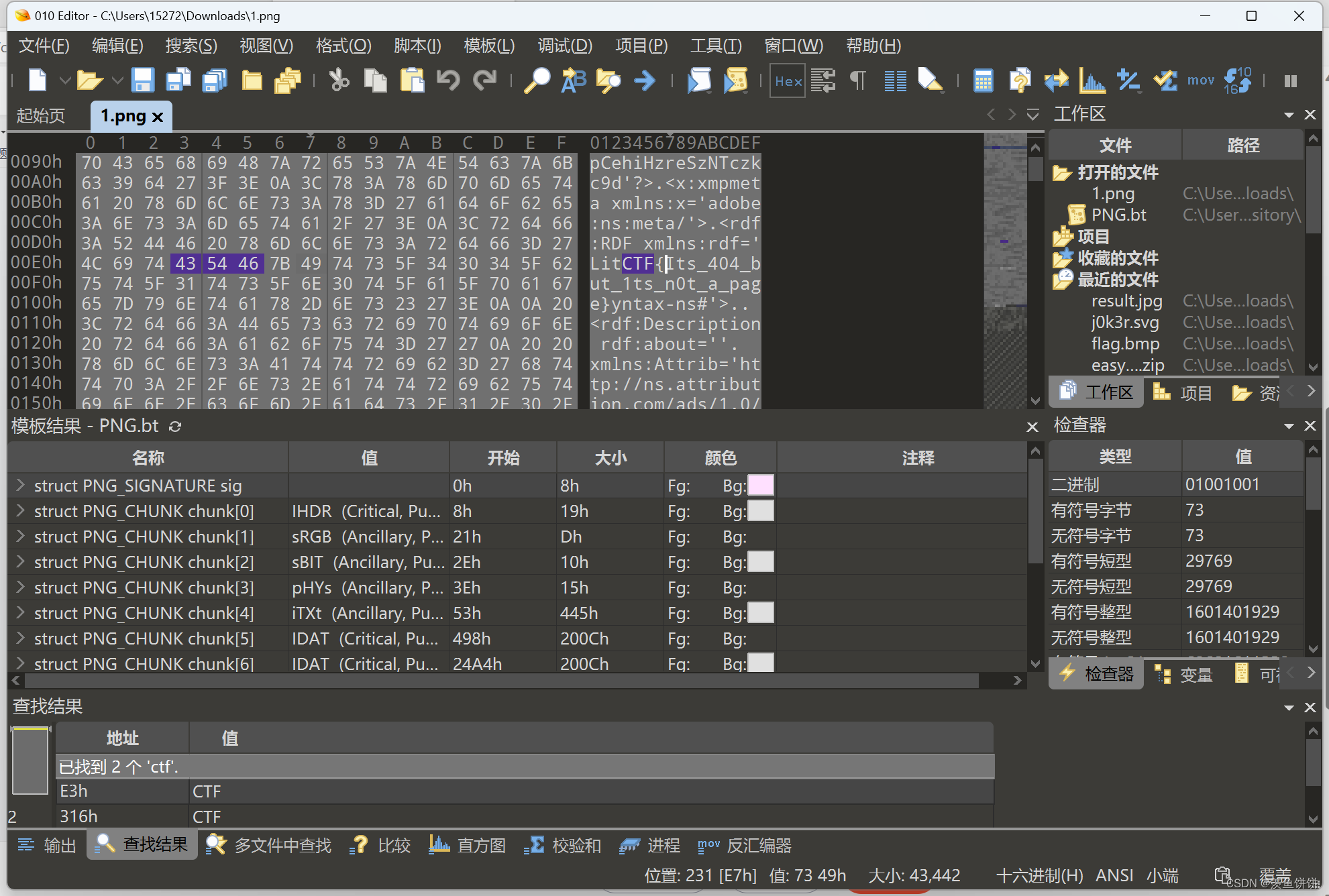Click the base 10/16 converter icon

click(x=1238, y=80)
